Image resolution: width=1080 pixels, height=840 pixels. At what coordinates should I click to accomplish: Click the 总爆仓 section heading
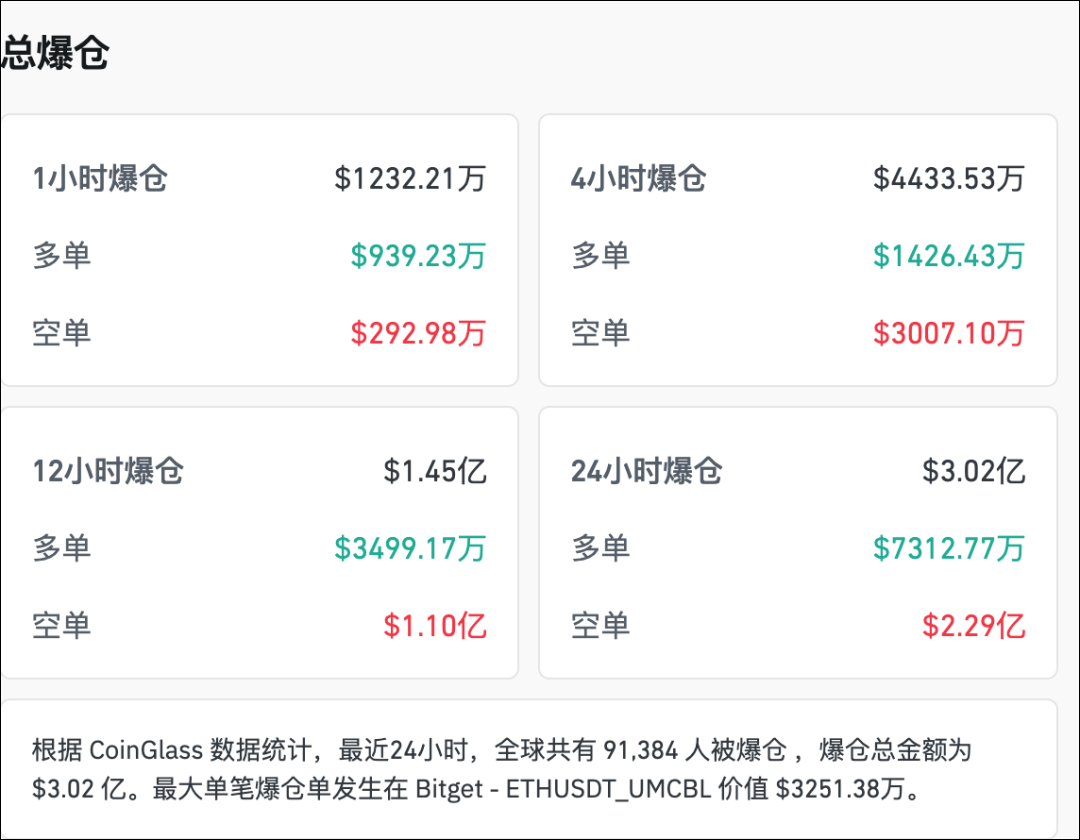[x=54, y=53]
